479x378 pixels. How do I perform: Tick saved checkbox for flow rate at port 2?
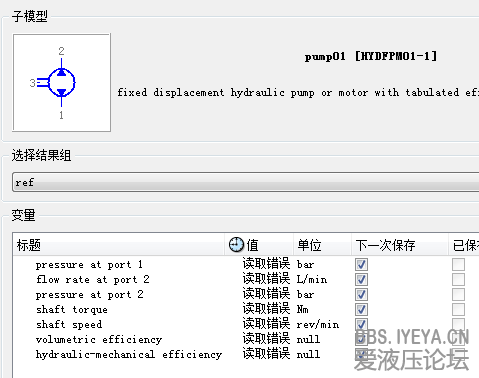pos(458,279)
